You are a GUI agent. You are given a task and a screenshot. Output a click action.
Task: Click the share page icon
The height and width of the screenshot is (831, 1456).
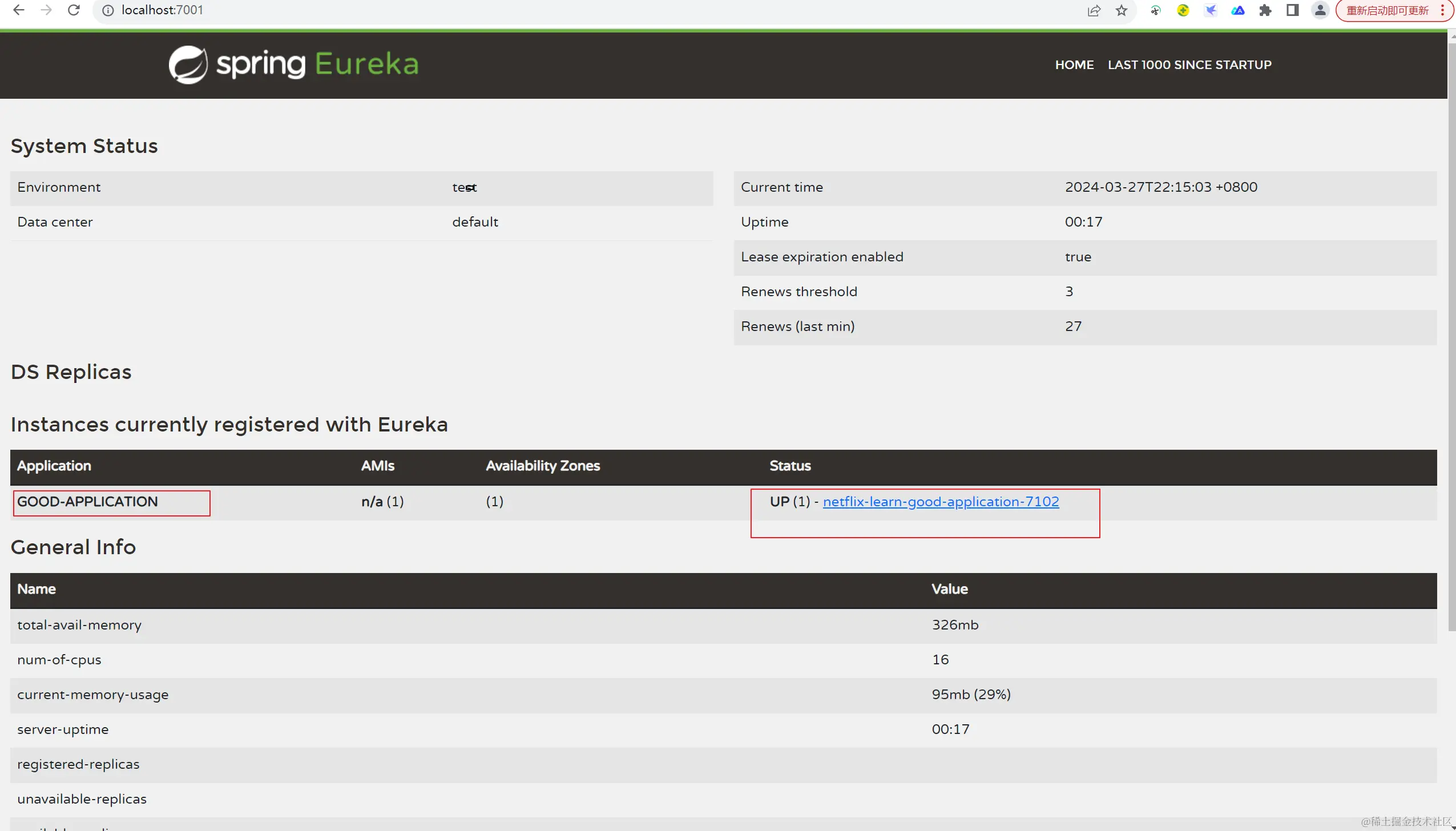1094,10
